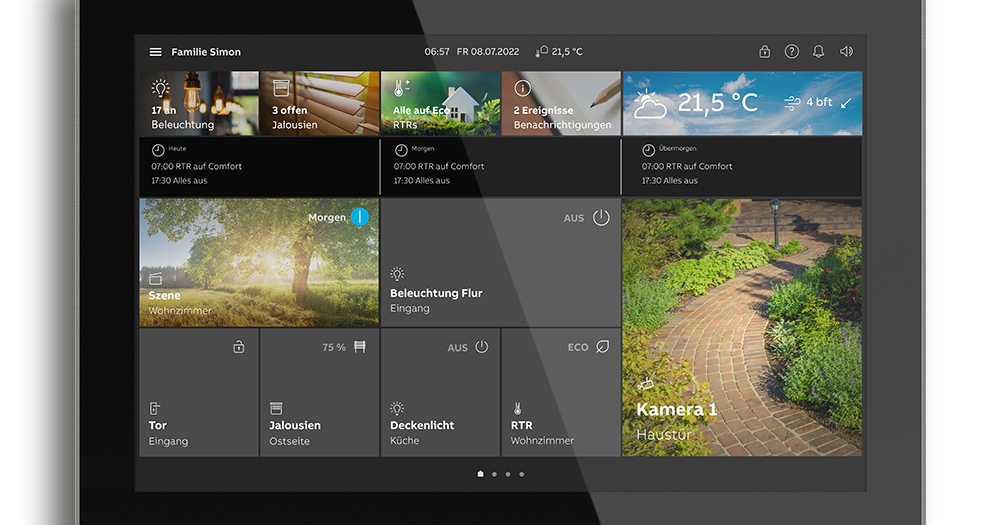Image resolution: width=1000 pixels, height=525 pixels.
Task: Activate the blue Morgen scene button
Action: (360, 217)
